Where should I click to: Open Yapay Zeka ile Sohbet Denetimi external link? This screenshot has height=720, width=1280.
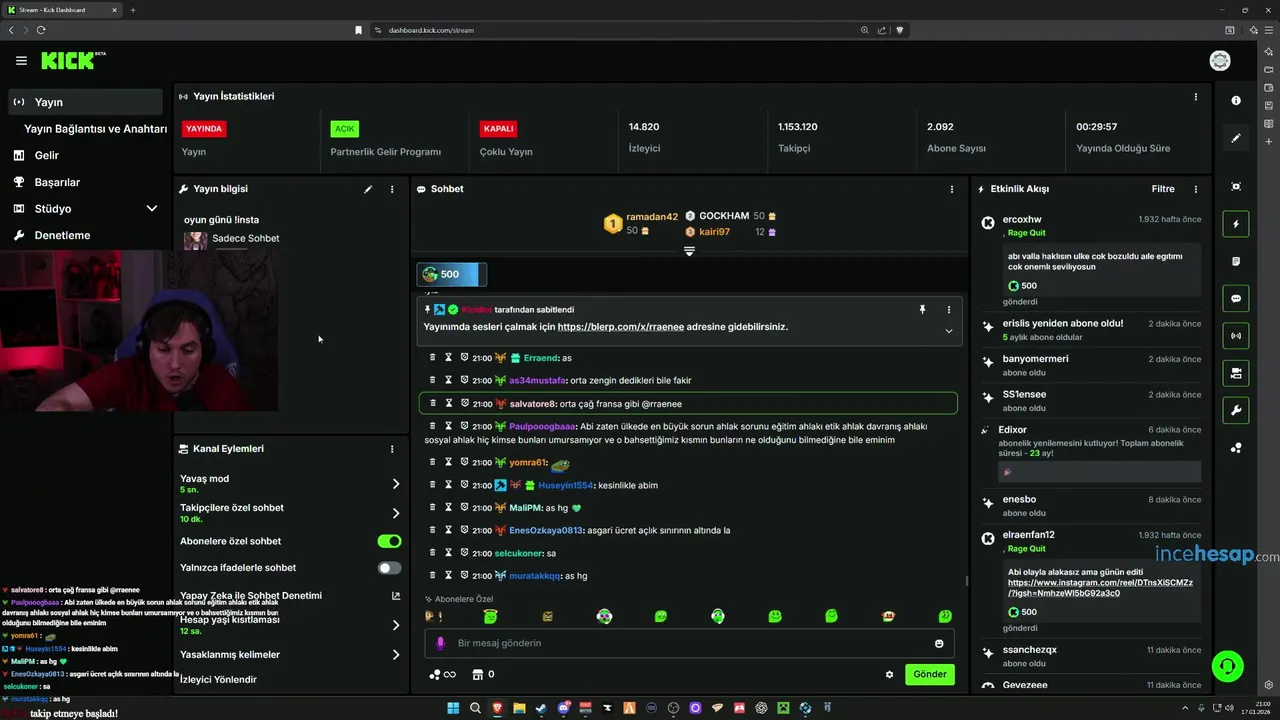click(396, 596)
